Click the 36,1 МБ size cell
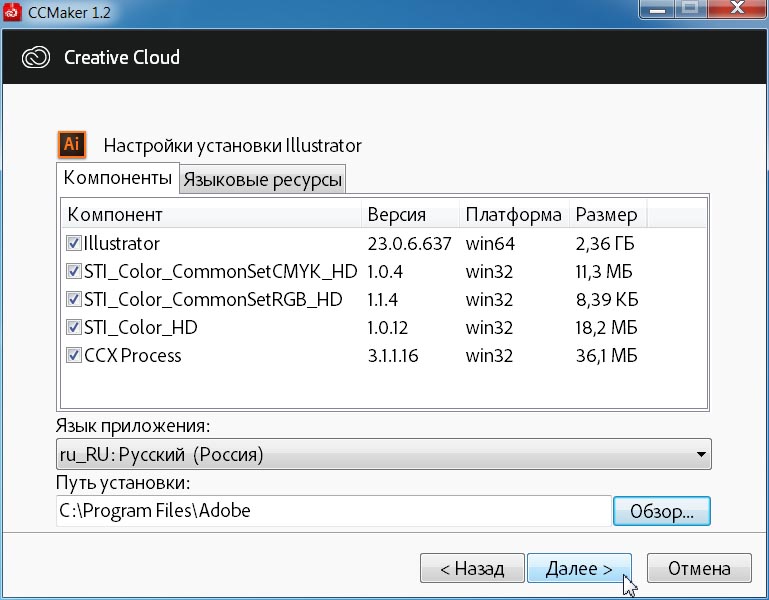769x600 pixels. click(x=607, y=355)
